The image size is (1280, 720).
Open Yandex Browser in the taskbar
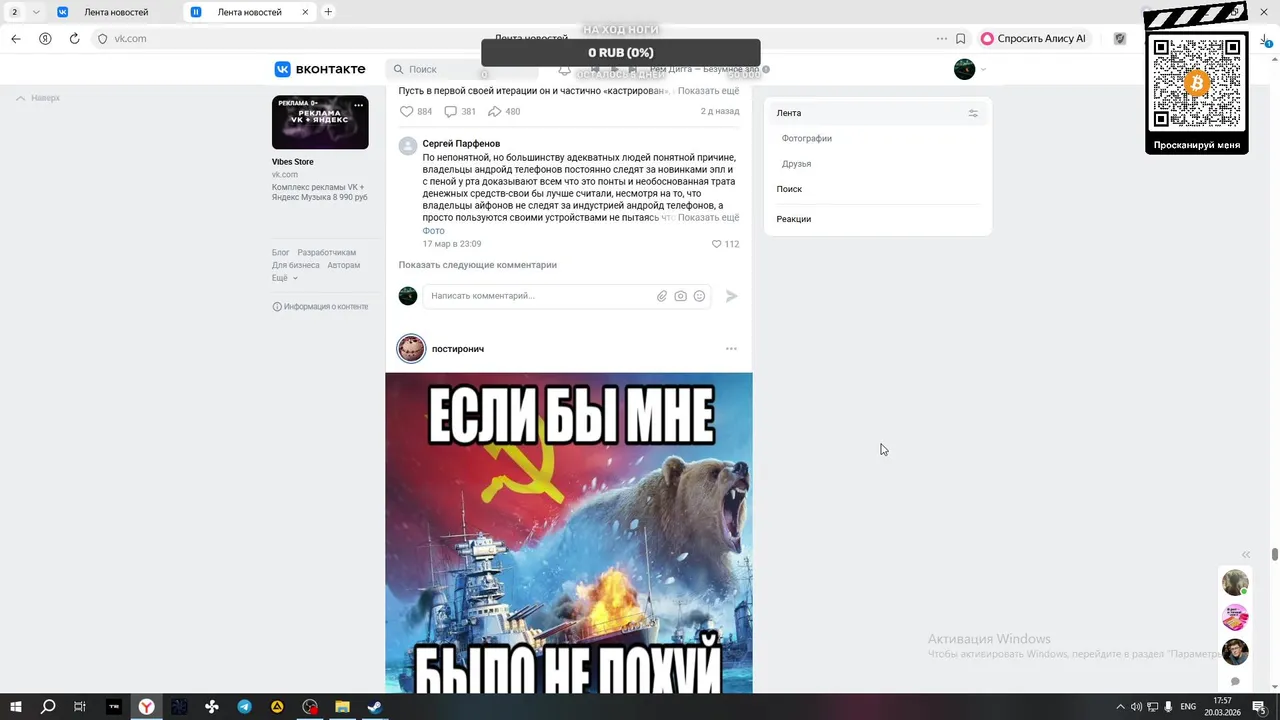[147, 707]
